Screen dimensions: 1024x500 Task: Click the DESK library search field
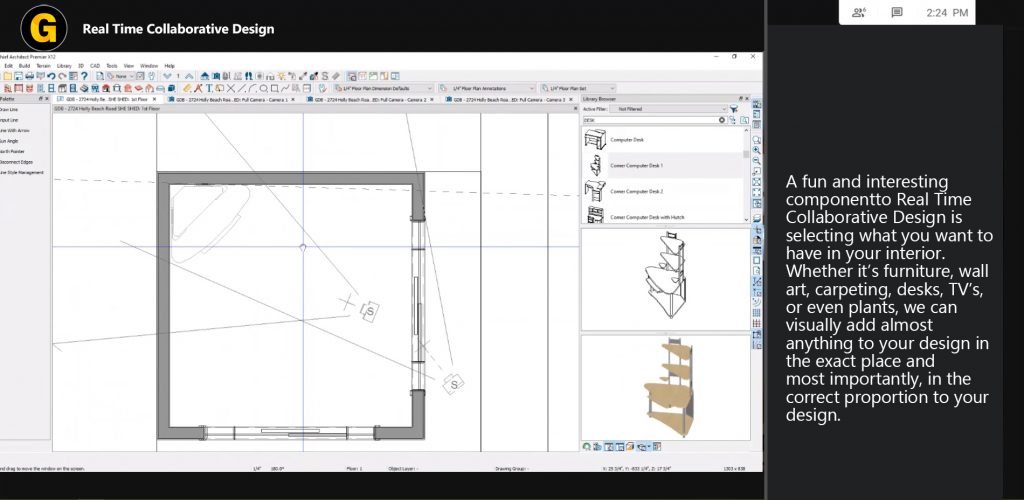click(x=650, y=120)
